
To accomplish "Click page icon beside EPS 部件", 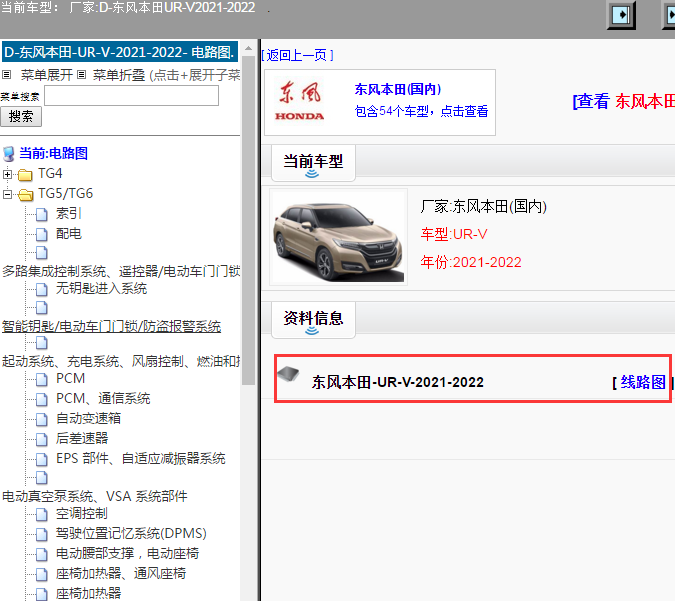I will 42,459.
